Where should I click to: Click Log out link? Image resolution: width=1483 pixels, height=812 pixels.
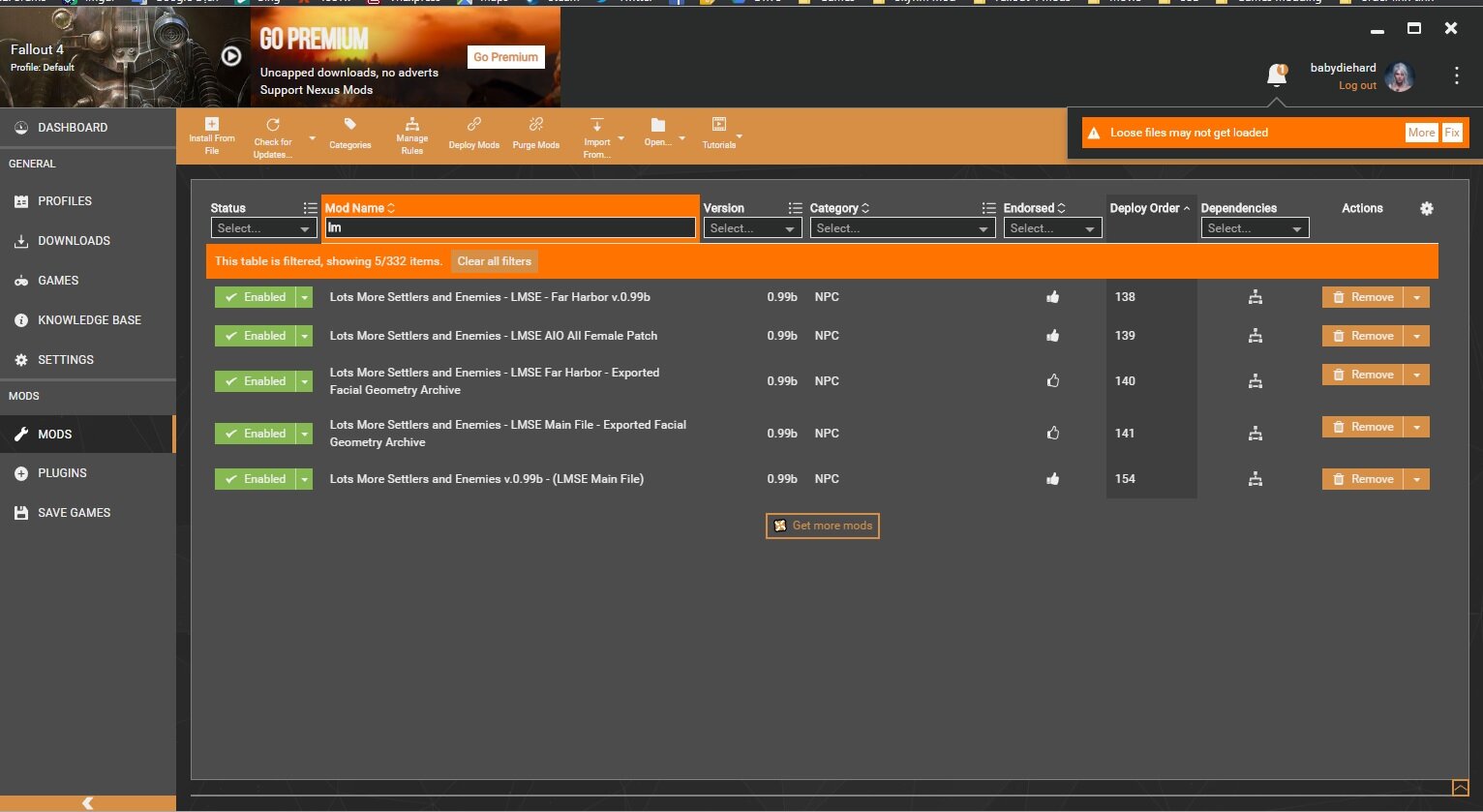click(x=1357, y=85)
